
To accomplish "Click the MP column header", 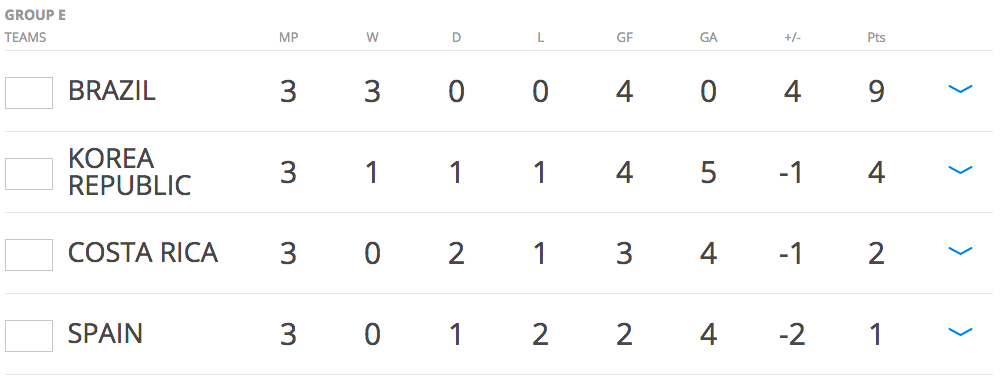I will (288, 38).
